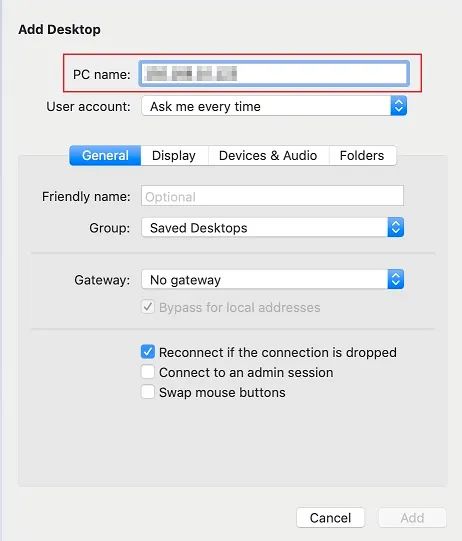Screen dimensions: 462x541
Task: Select the General tab
Action: tap(105, 156)
